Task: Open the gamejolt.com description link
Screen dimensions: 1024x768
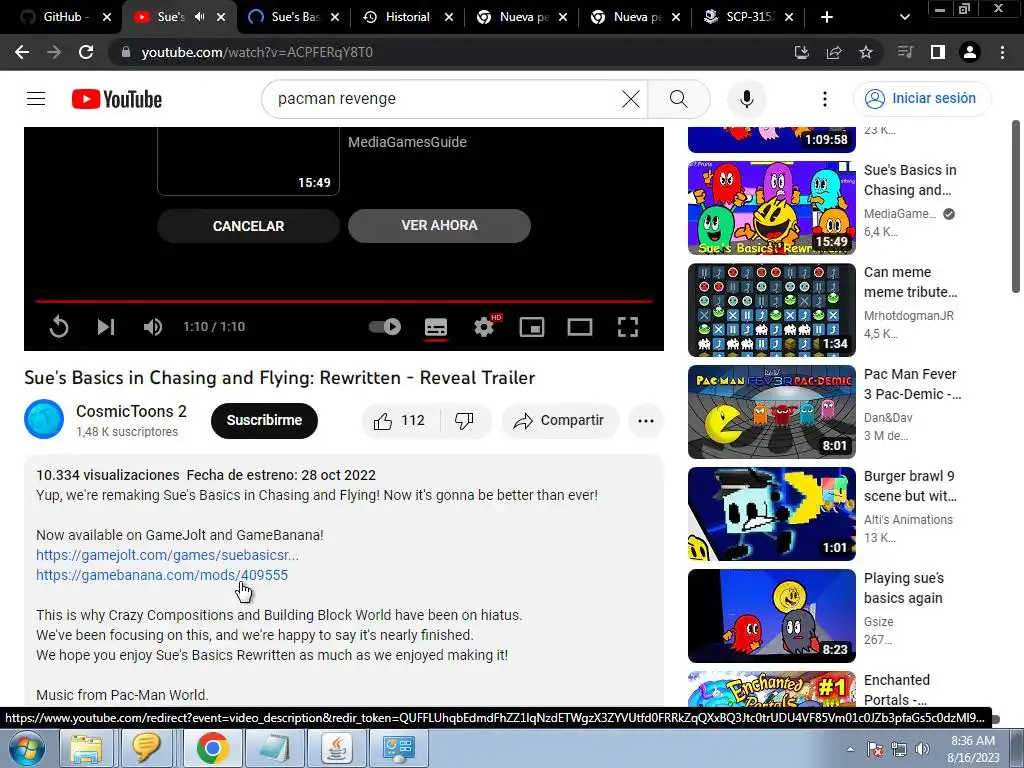Action: pyautogui.click(x=167, y=555)
